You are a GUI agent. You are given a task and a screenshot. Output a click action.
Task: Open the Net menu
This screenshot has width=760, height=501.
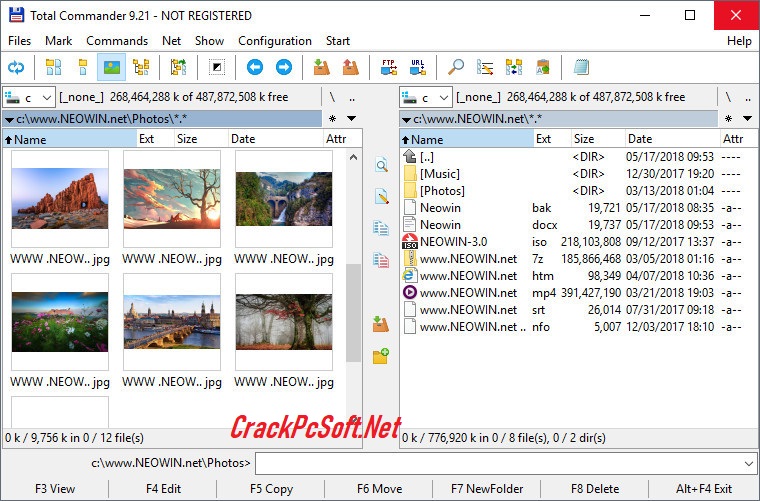172,41
